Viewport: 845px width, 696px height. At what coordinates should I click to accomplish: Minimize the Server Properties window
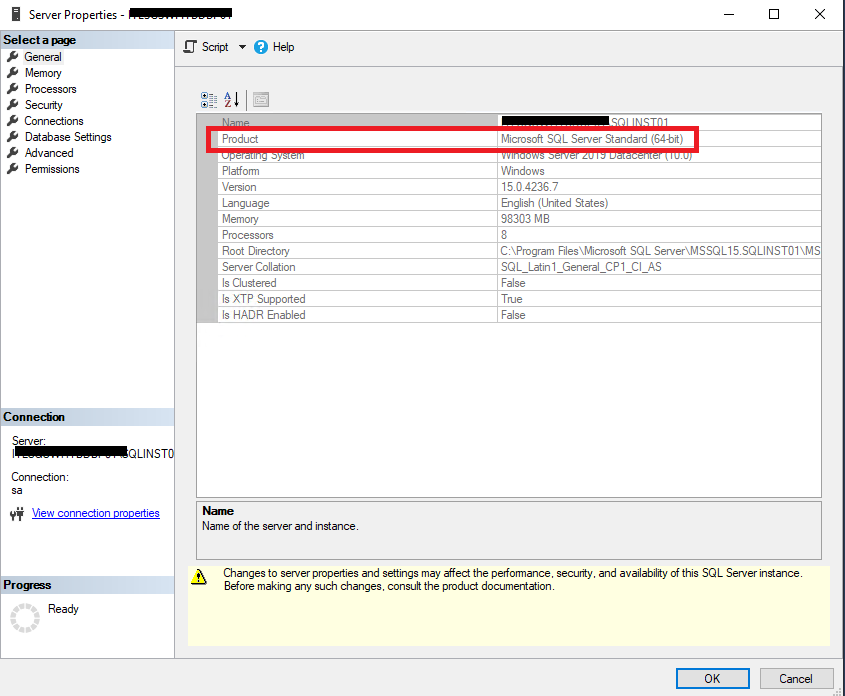729,14
